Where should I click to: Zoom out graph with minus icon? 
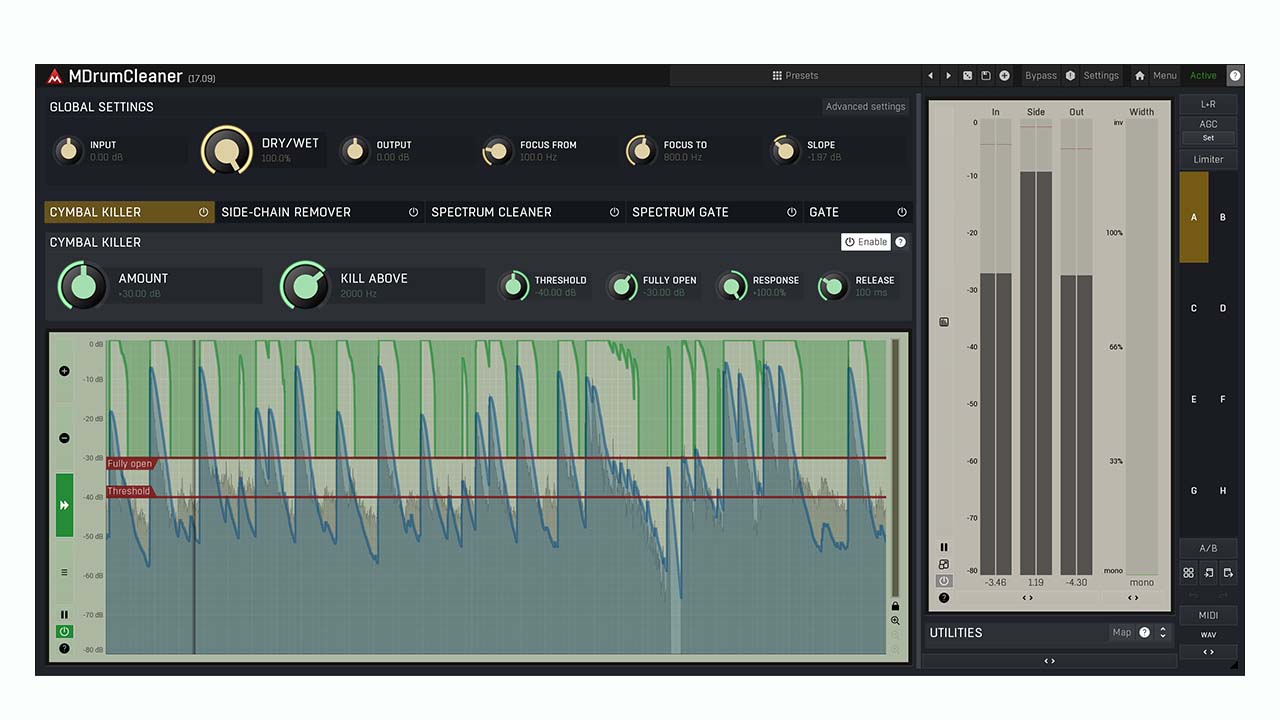coord(64,438)
